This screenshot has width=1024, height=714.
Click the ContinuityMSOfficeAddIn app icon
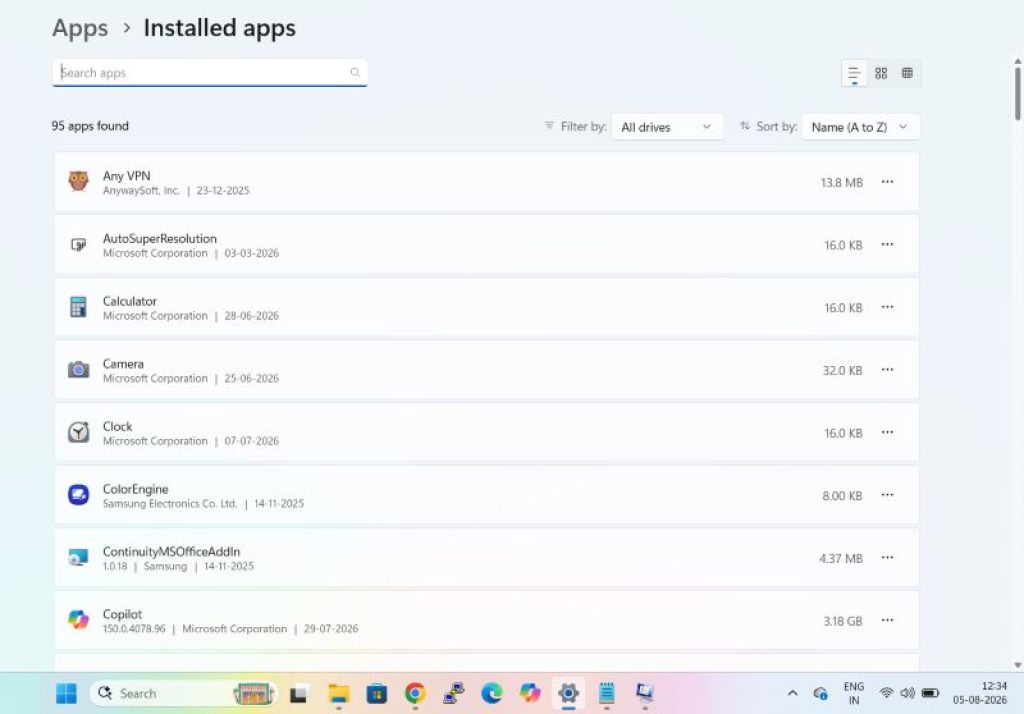pos(78,558)
